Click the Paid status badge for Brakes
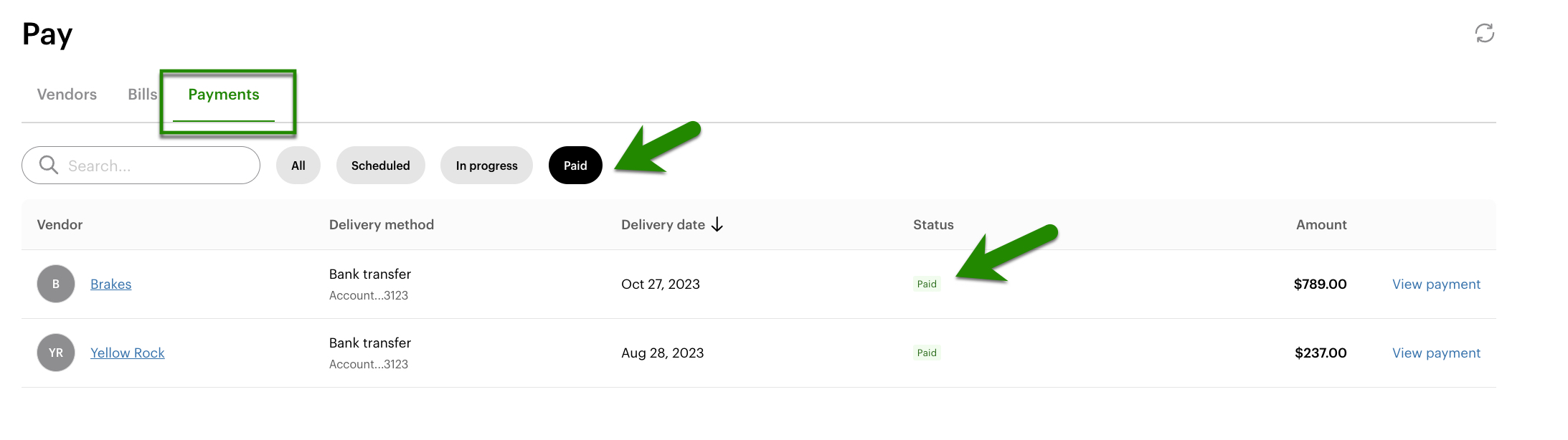The image size is (1568, 440). pos(927,284)
